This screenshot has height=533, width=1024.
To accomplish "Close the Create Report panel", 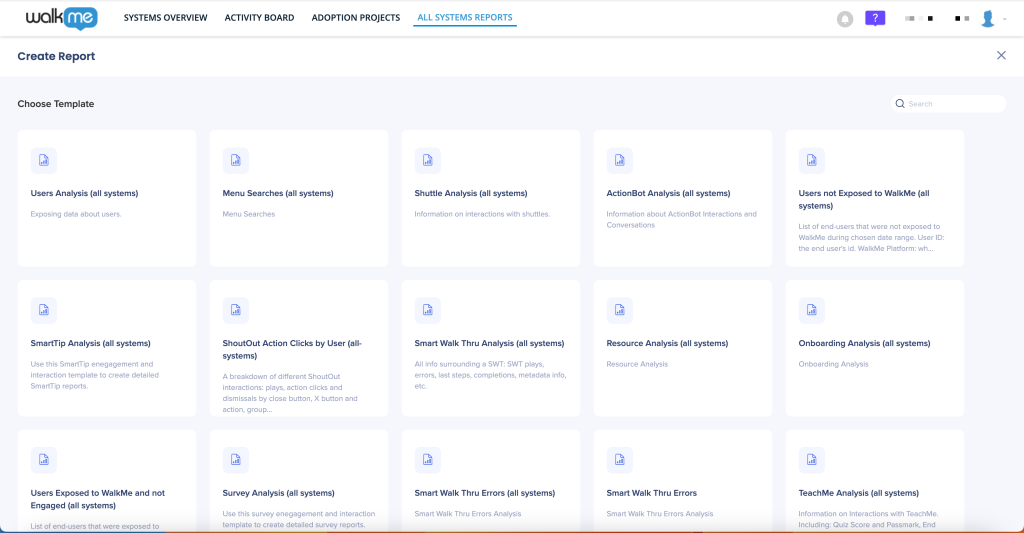I will pos(1001,56).
